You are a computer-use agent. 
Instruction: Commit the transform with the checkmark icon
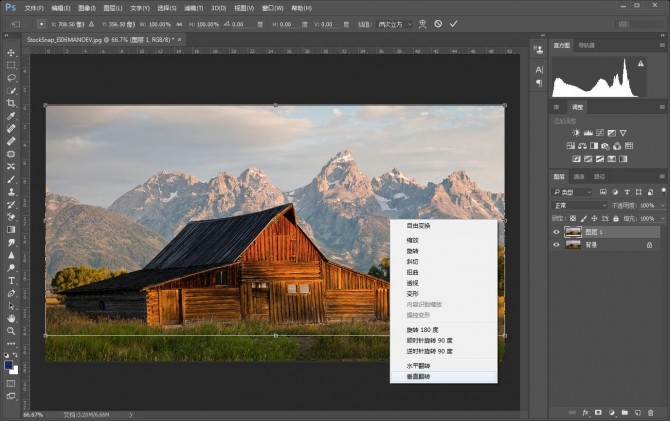pyautogui.click(x=453, y=22)
